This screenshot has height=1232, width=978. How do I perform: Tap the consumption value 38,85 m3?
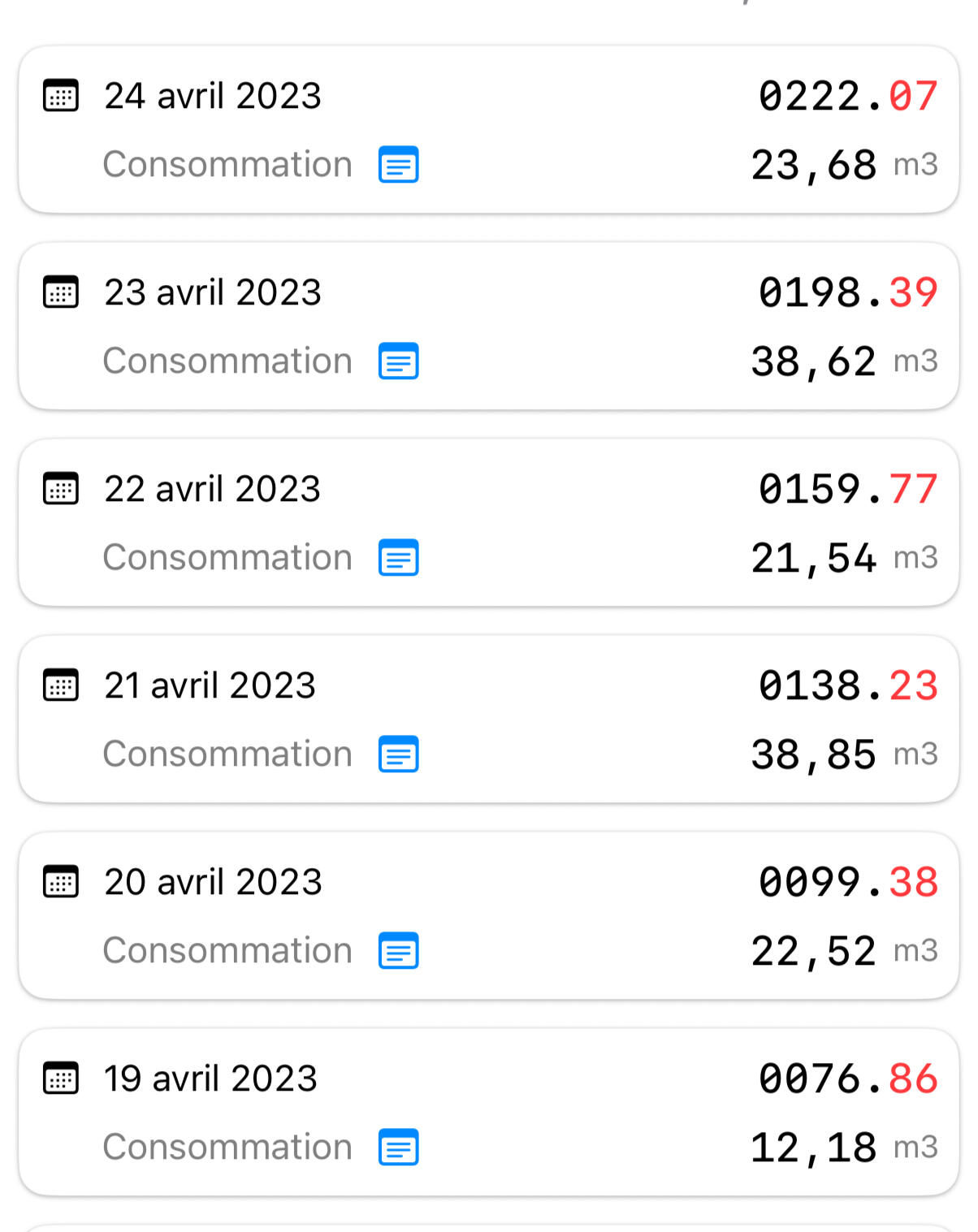coord(843,754)
